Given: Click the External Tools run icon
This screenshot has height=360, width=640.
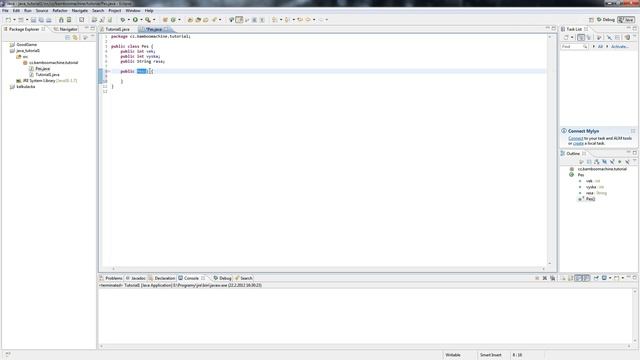Looking at the screenshot, I should (x=148, y=20).
